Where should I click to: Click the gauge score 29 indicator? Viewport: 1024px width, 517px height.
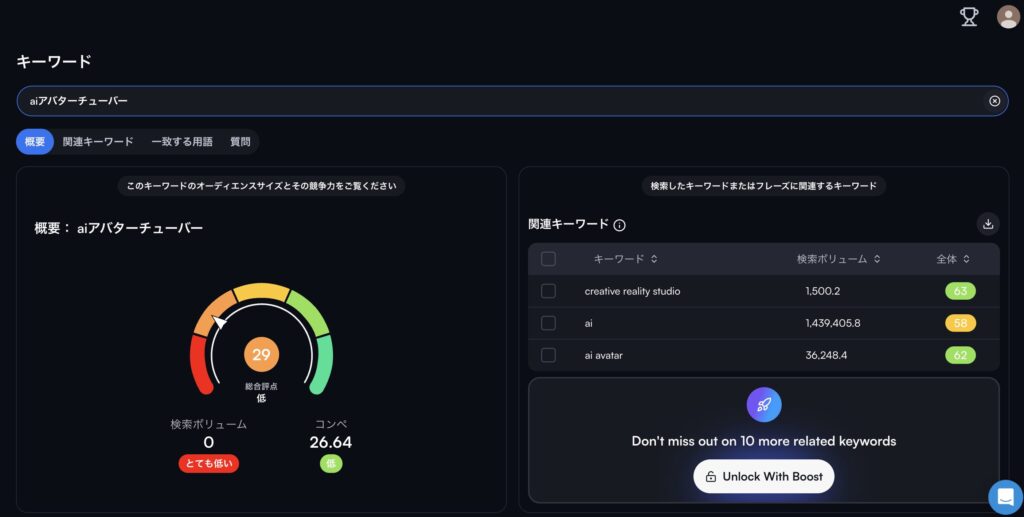261,354
